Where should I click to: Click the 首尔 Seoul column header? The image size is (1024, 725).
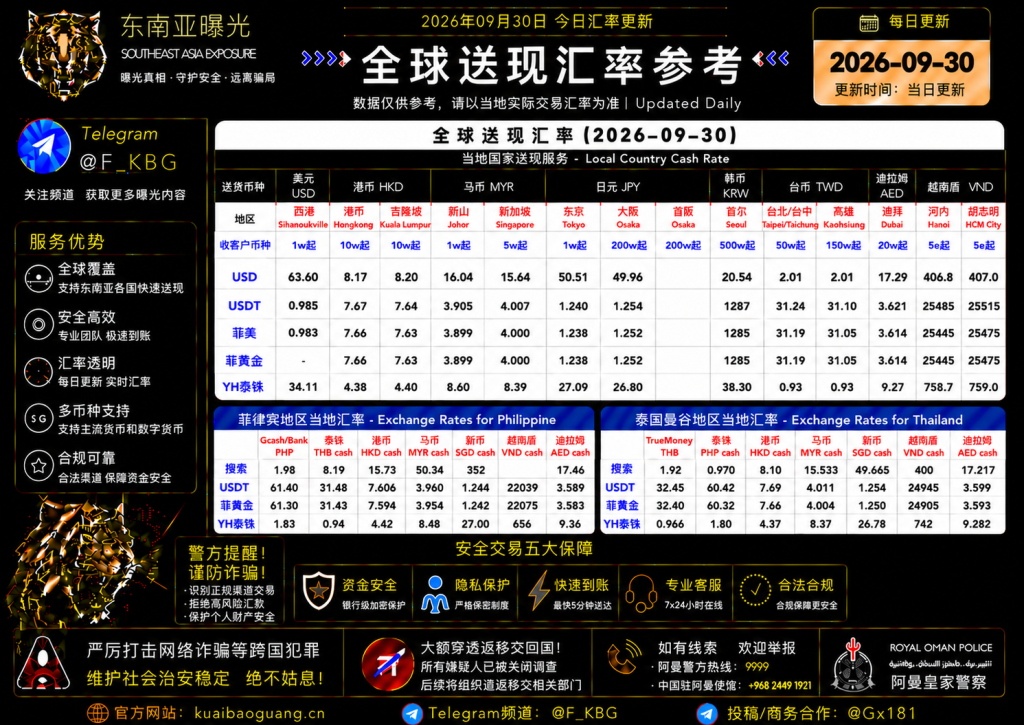point(736,218)
